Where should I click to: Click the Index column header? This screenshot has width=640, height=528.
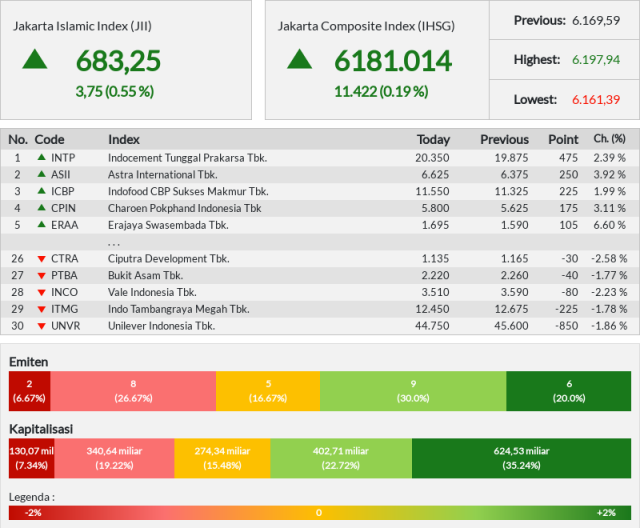click(124, 140)
